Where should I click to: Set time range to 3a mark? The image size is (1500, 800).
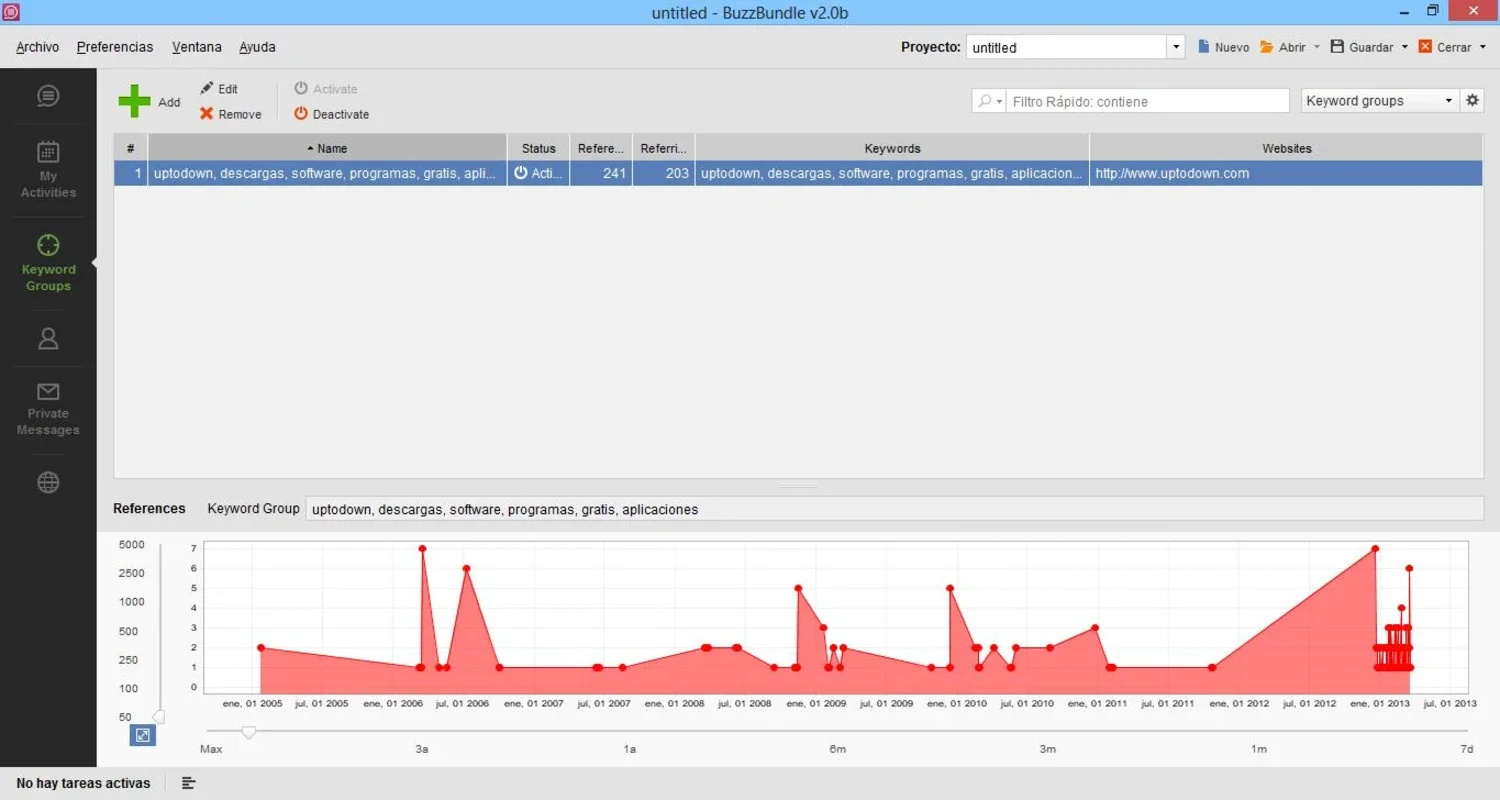pyautogui.click(x=422, y=749)
